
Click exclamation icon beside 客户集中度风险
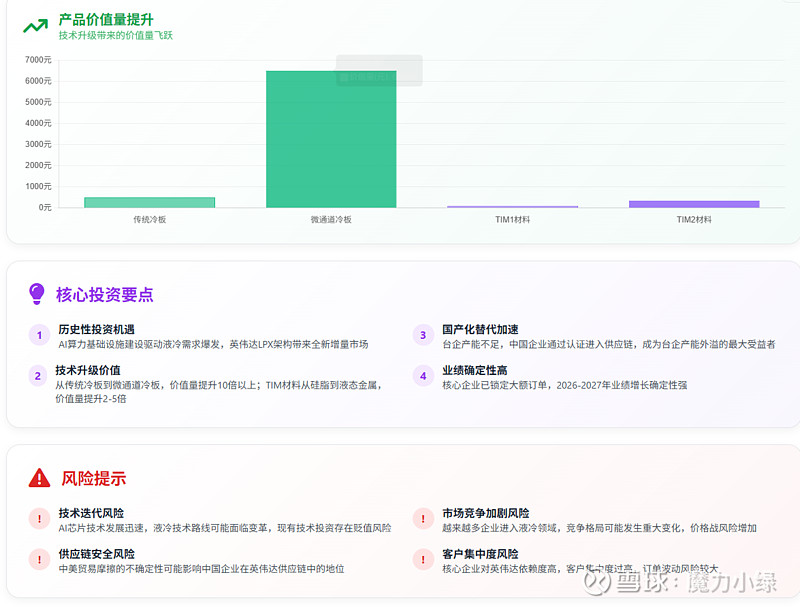[423, 560]
